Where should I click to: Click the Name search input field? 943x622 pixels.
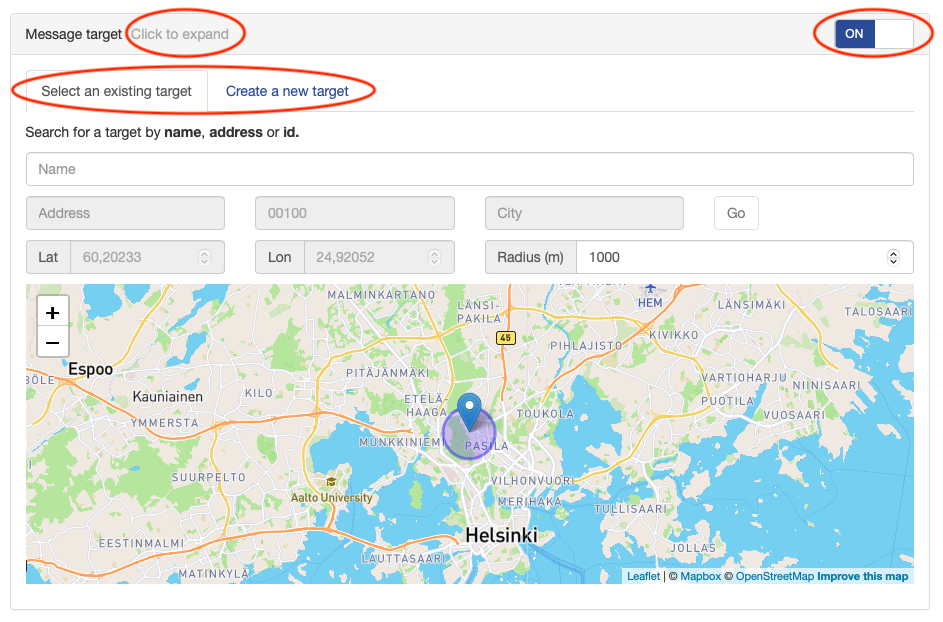click(470, 169)
